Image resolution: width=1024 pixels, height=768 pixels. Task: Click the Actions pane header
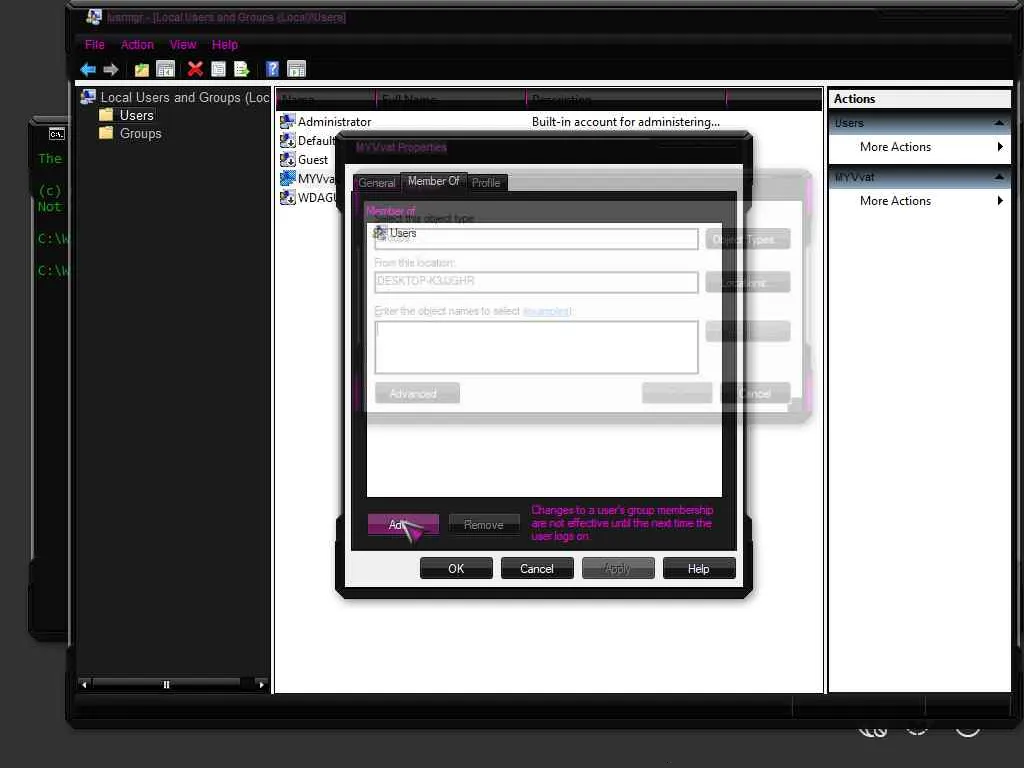[x=920, y=99]
